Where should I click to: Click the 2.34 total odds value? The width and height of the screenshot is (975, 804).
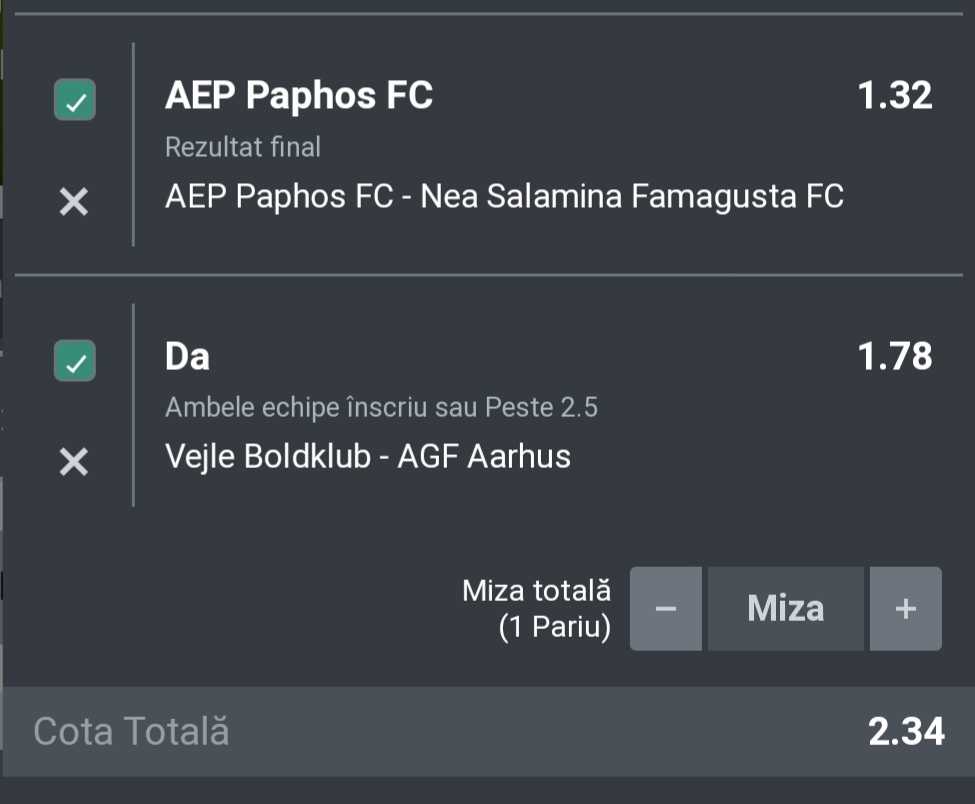click(x=906, y=732)
